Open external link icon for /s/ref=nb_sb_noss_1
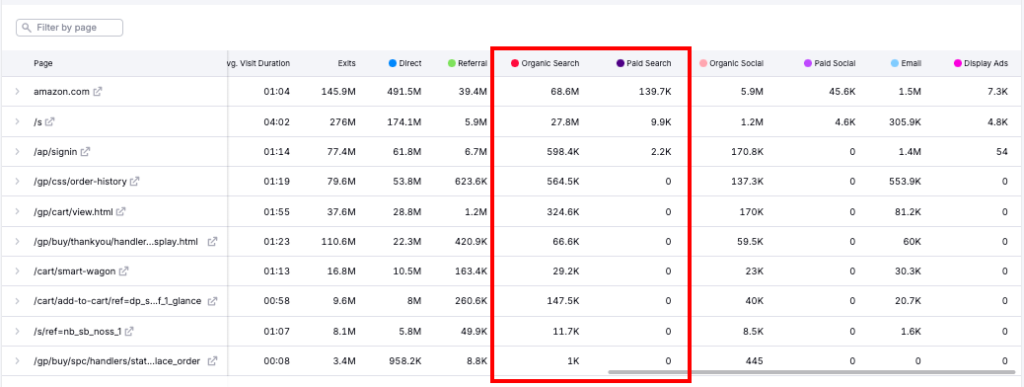 point(129,331)
